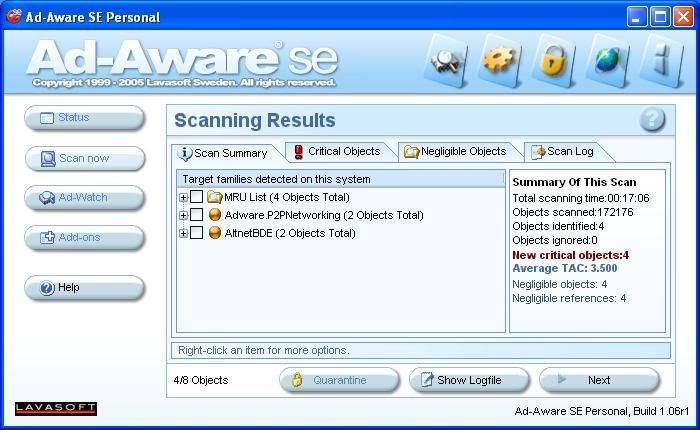The height and width of the screenshot is (430, 700).
Task: Expand the Adware.P2PNetworking tree node
Action: [x=183, y=215]
